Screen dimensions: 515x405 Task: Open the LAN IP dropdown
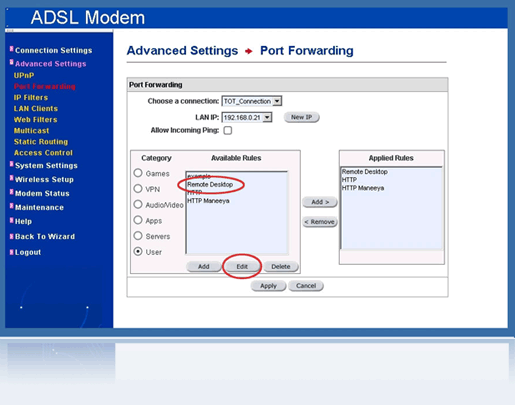coord(247,117)
